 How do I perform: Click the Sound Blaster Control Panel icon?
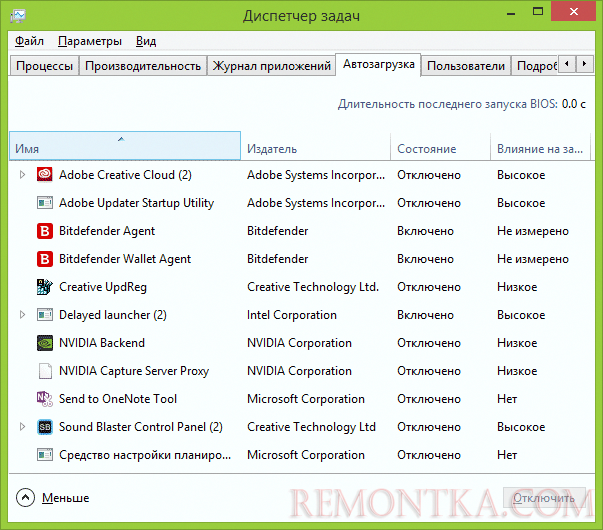45,427
